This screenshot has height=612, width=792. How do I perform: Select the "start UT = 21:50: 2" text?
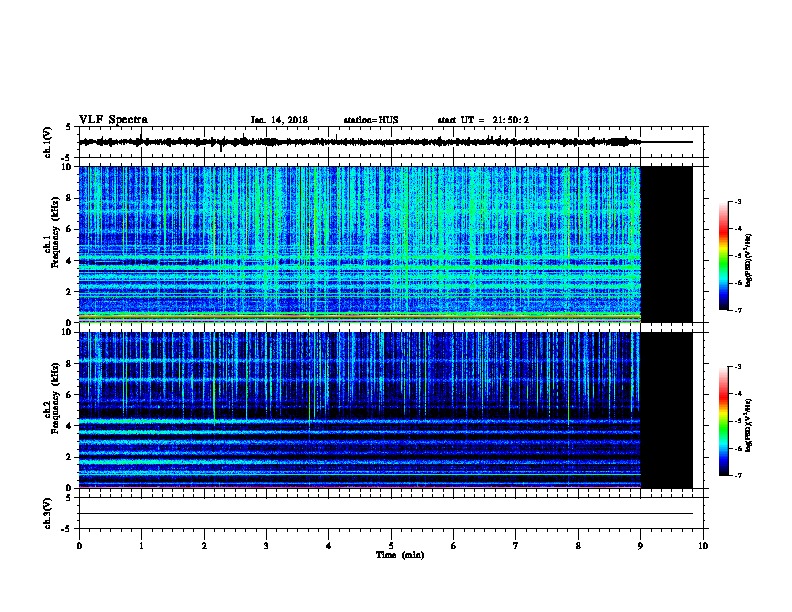click(x=483, y=120)
